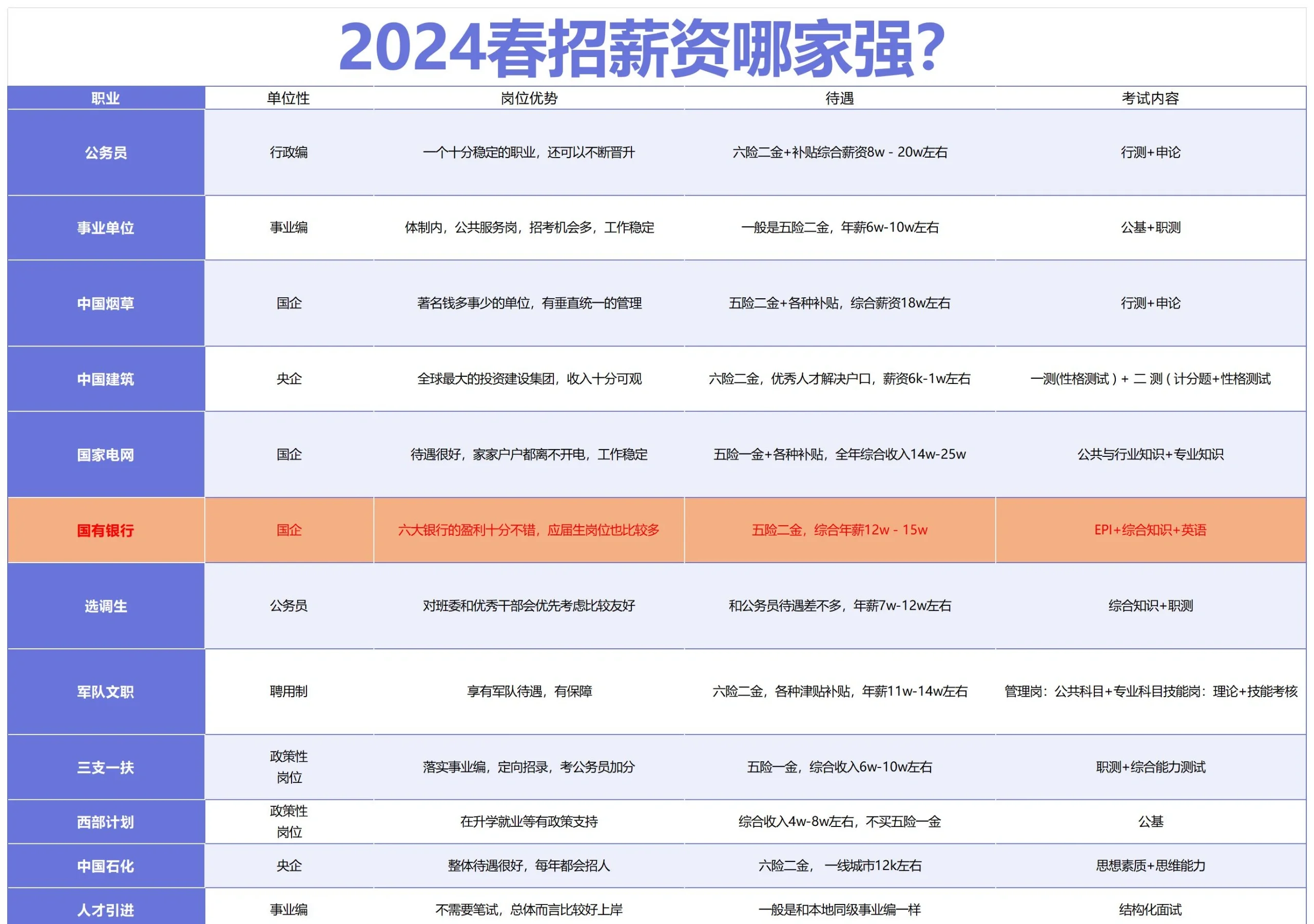Click '职测+综合能力测试' cell
The width and height of the screenshot is (1314, 924).
1150,767
